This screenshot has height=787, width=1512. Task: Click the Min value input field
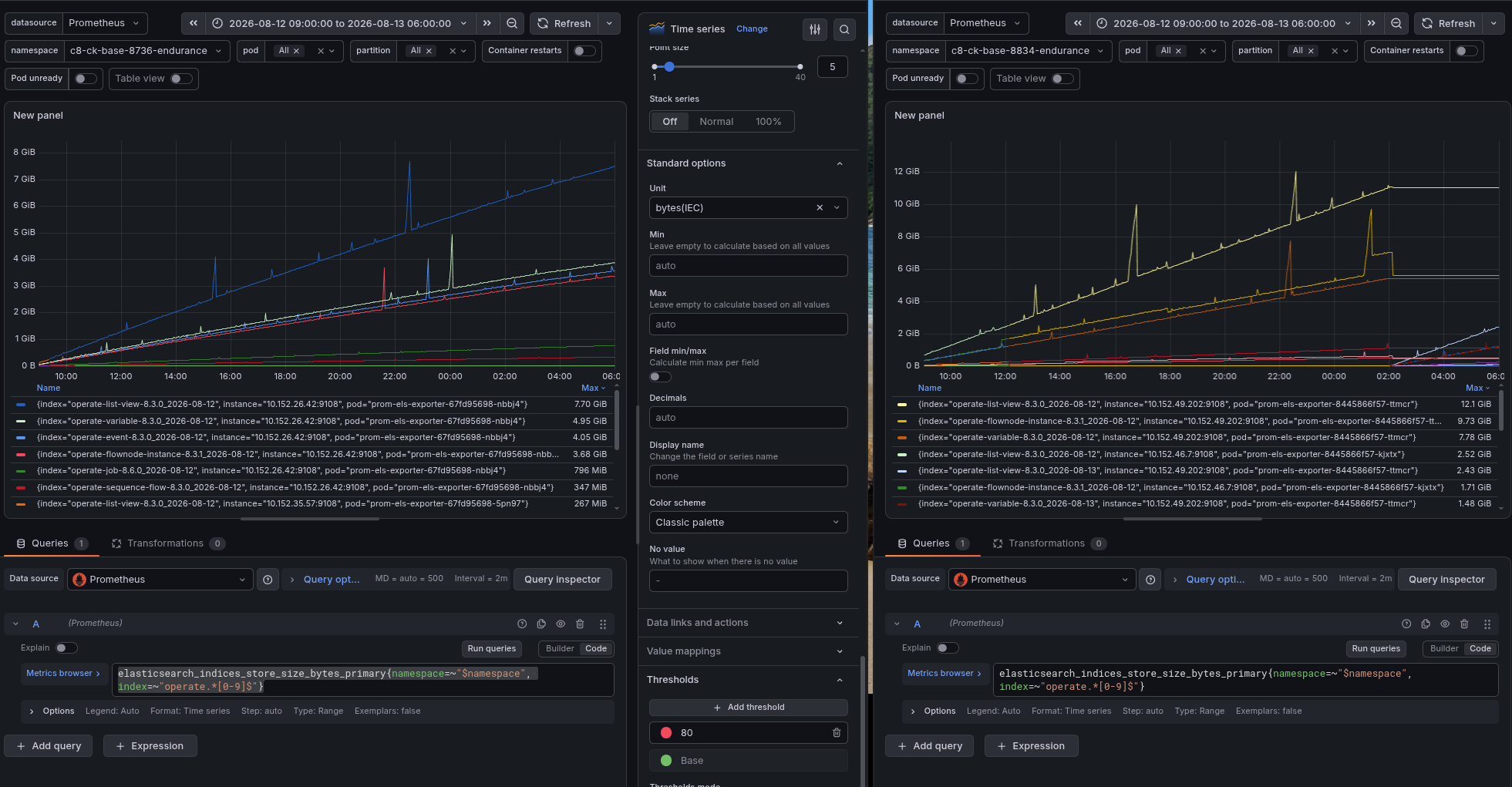(748, 266)
